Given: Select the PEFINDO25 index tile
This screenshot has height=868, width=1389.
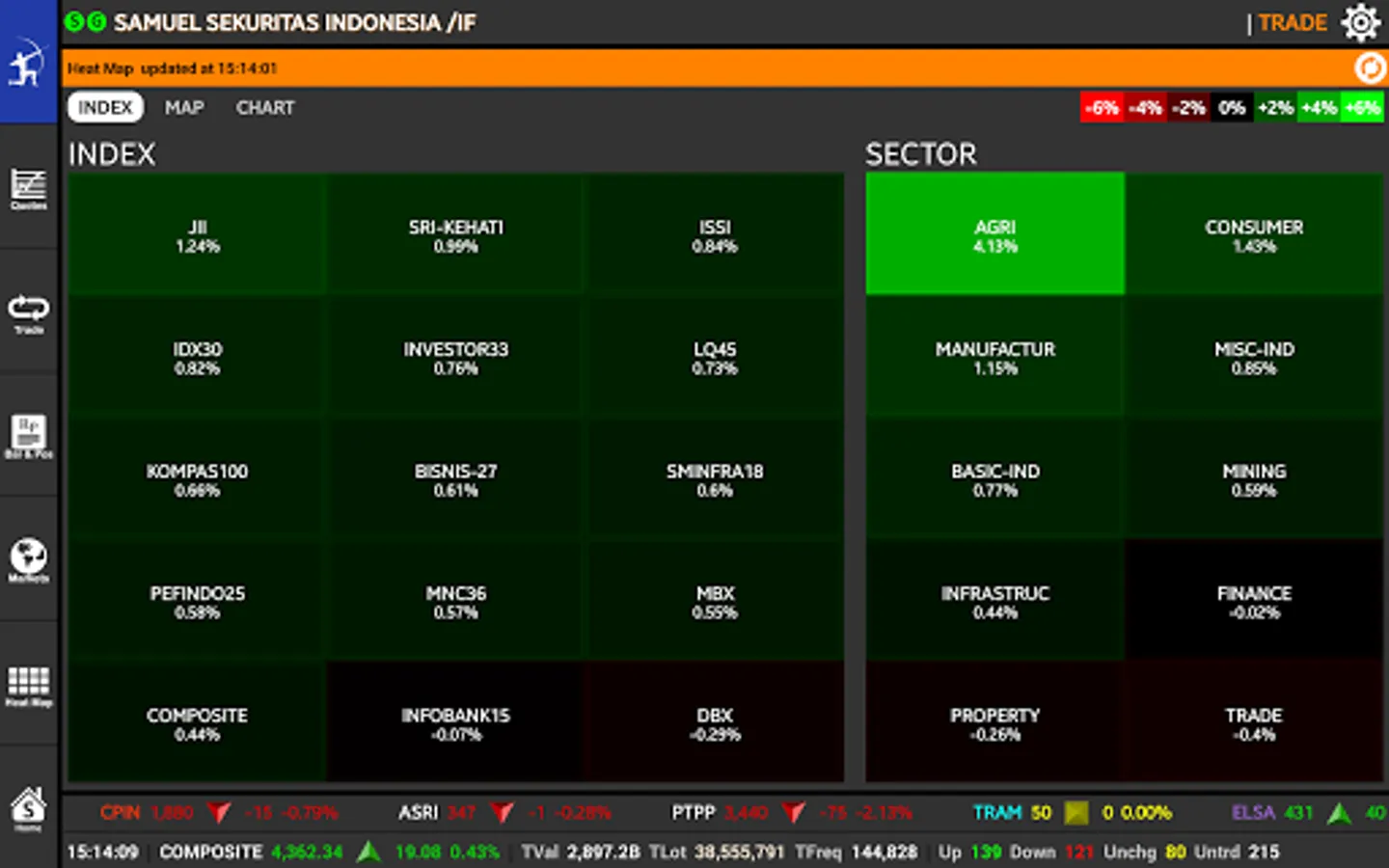Looking at the screenshot, I should [x=197, y=600].
